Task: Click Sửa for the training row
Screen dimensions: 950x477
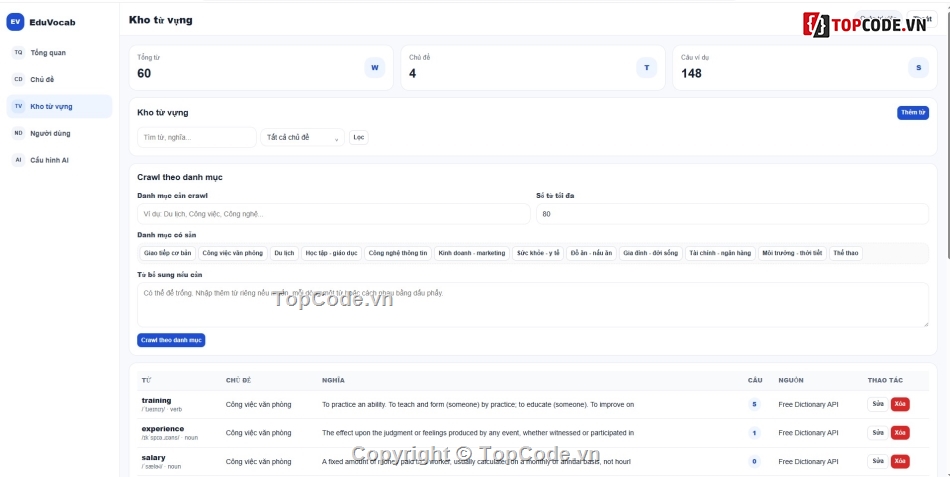Action: tap(877, 404)
